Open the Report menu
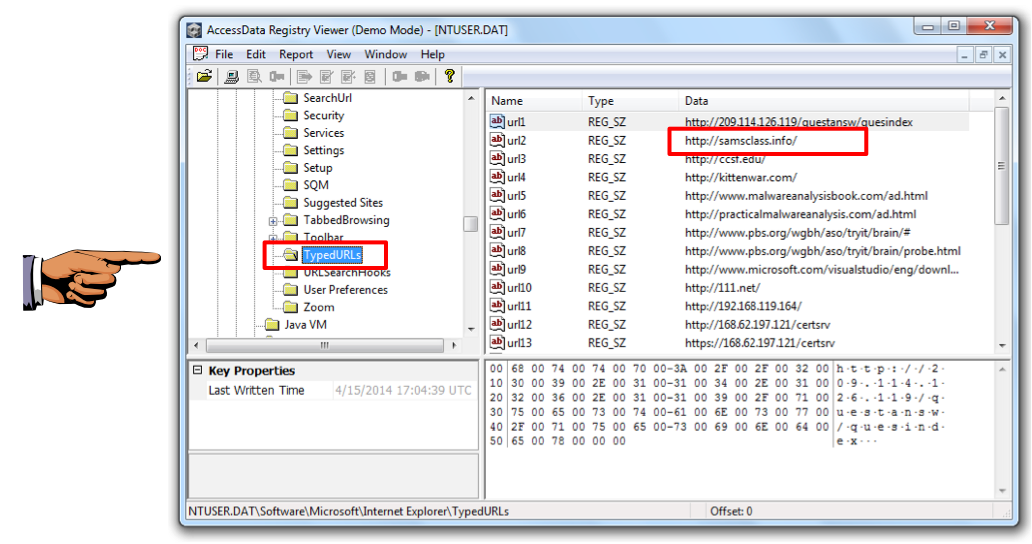Image resolution: width=1032 pixels, height=544 pixels. pos(296,55)
